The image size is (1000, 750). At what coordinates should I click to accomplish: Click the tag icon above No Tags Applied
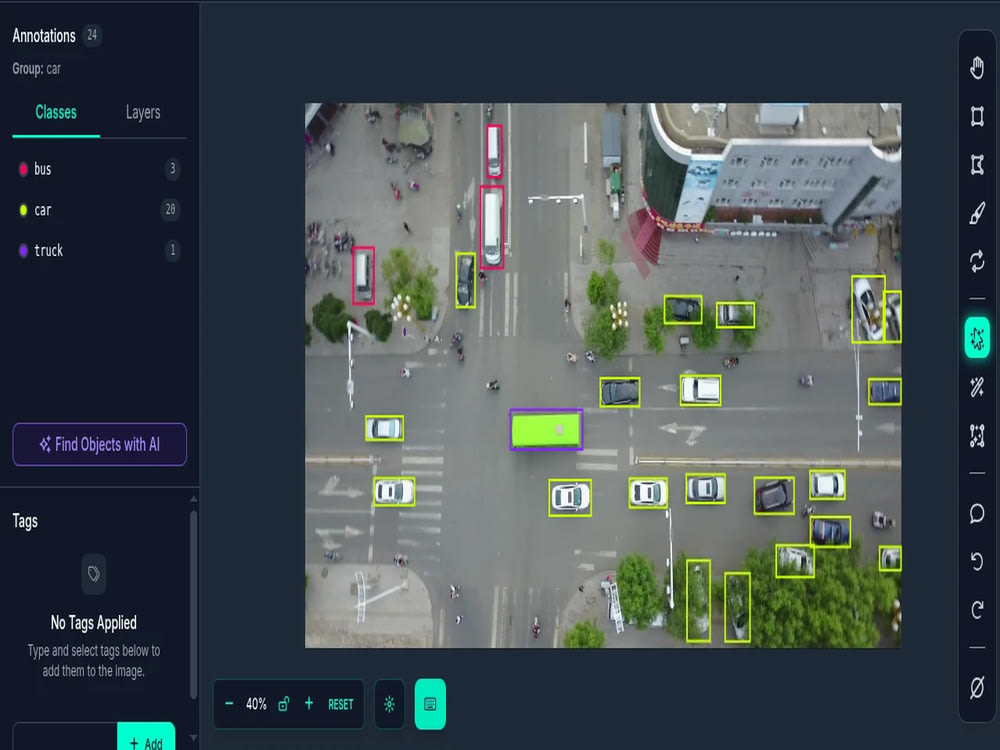click(93, 574)
